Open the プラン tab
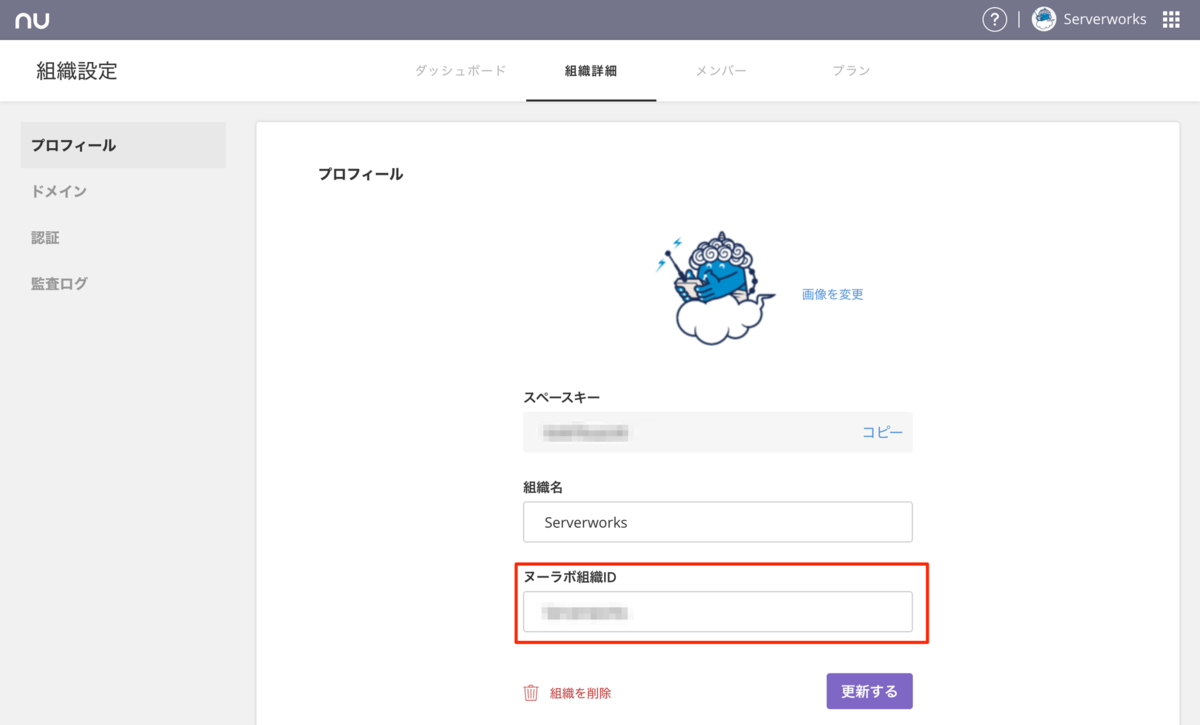1200x725 pixels. pos(851,70)
